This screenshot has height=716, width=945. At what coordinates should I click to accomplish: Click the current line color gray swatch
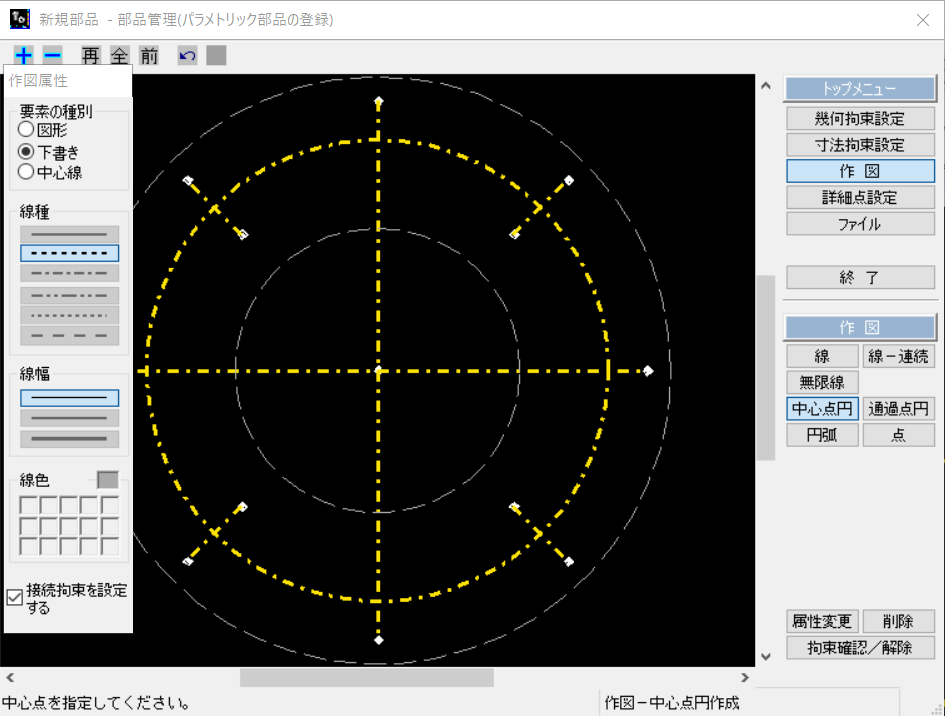click(x=108, y=480)
